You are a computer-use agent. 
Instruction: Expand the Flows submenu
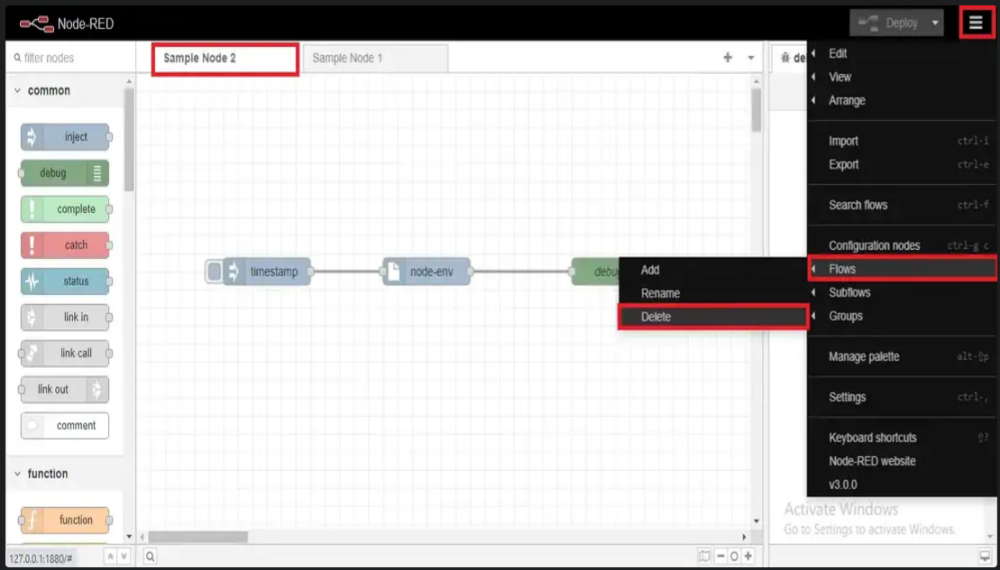[902, 269]
